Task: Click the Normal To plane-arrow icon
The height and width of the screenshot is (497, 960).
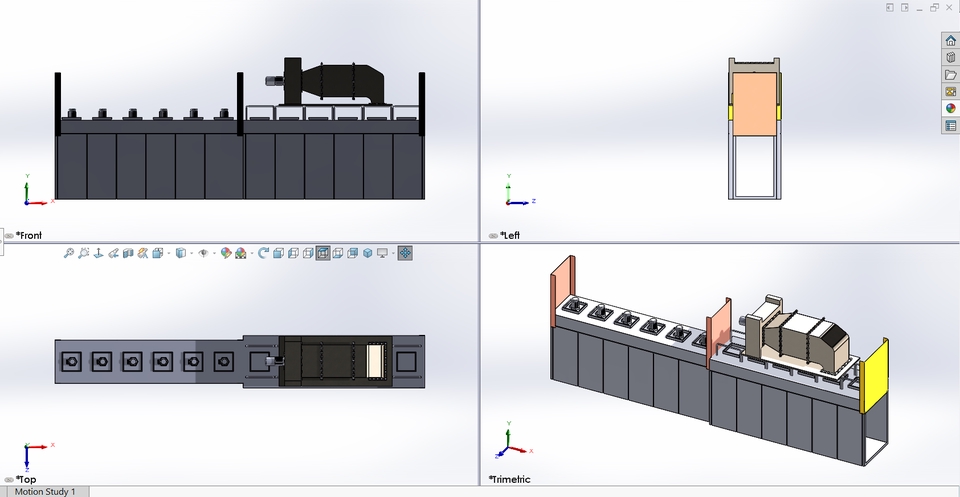Action: point(99,253)
